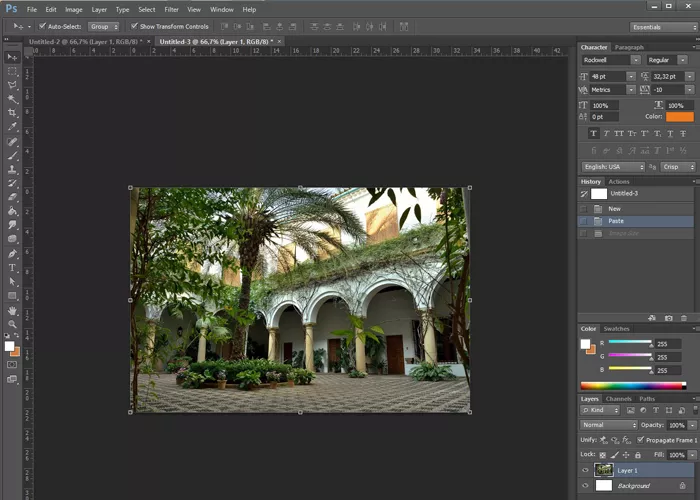Select the Magic Wand tool
Image resolution: width=700 pixels, height=500 pixels.
pyautogui.click(x=12, y=99)
